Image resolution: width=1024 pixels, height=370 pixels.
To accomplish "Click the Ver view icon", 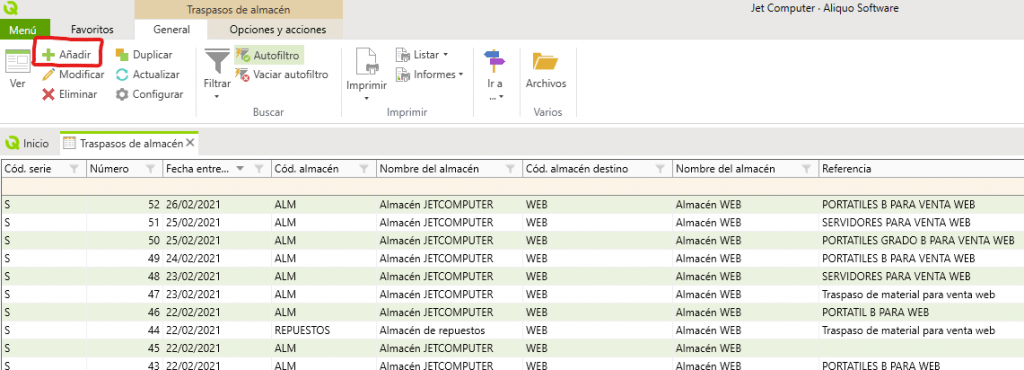I will coord(18,62).
